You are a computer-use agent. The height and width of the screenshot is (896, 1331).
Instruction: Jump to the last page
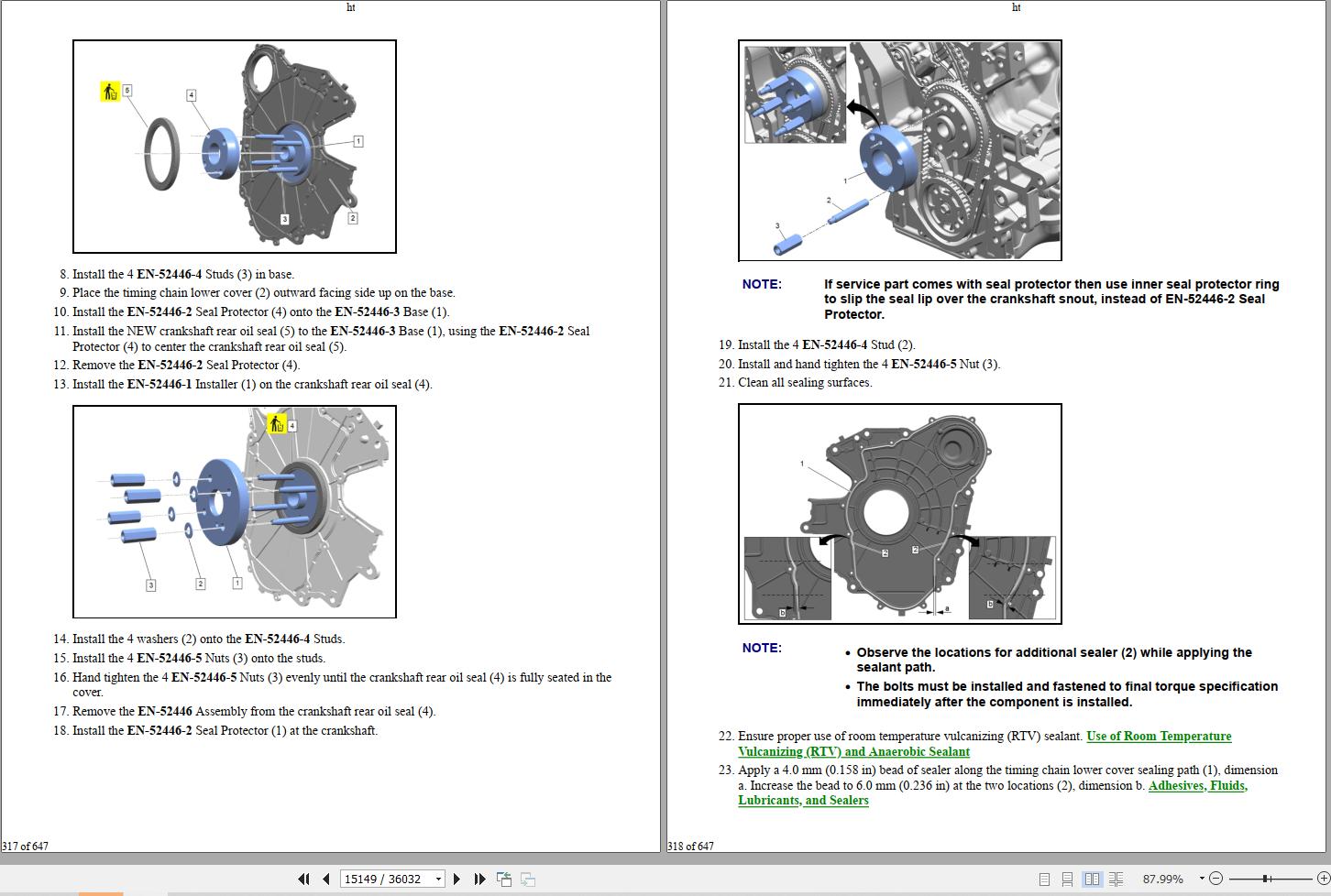[479, 879]
